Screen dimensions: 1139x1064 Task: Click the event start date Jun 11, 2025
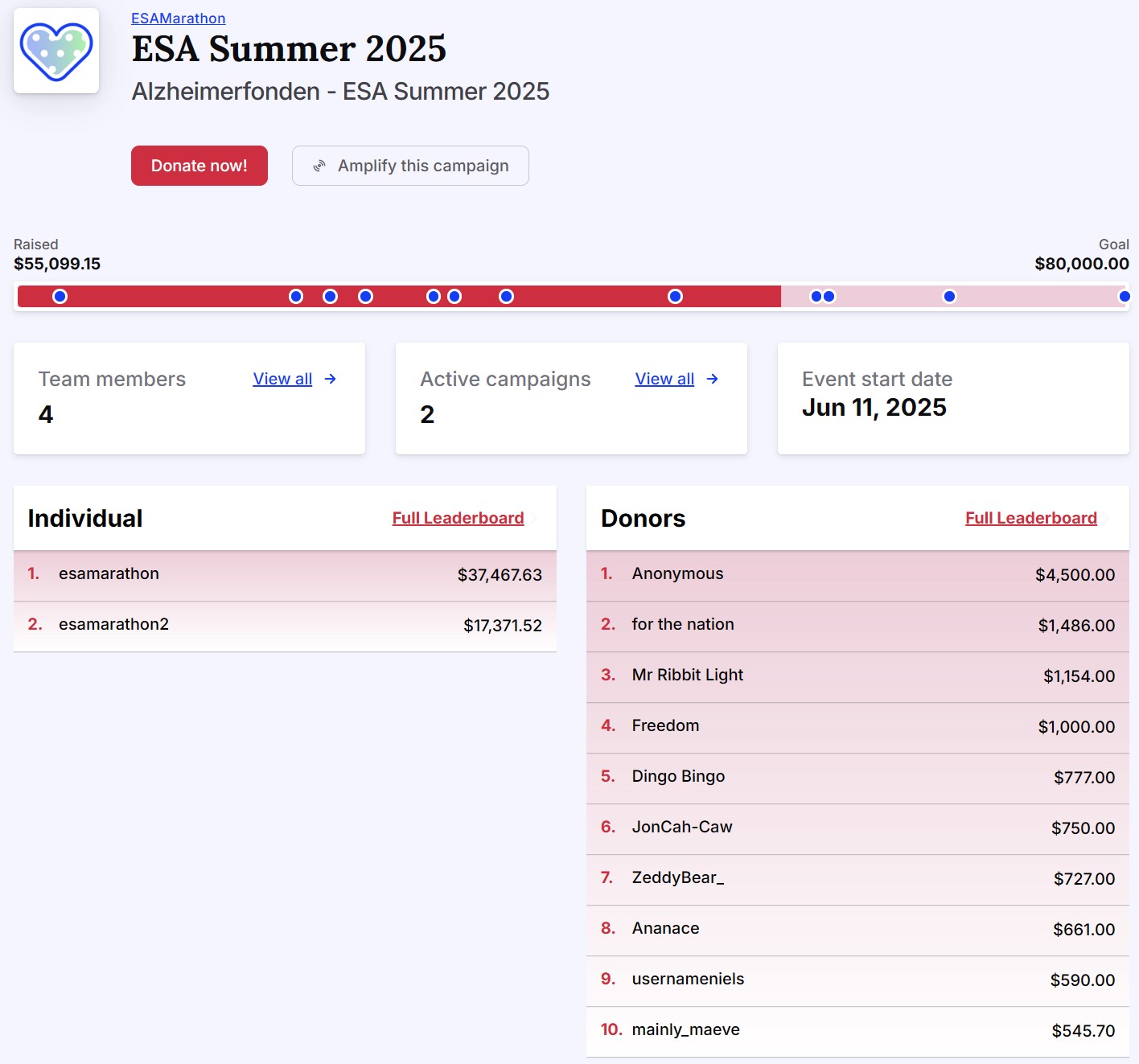[x=874, y=408]
